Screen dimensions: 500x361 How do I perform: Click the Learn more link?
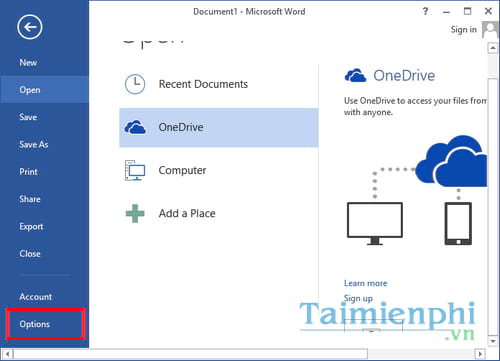(365, 283)
